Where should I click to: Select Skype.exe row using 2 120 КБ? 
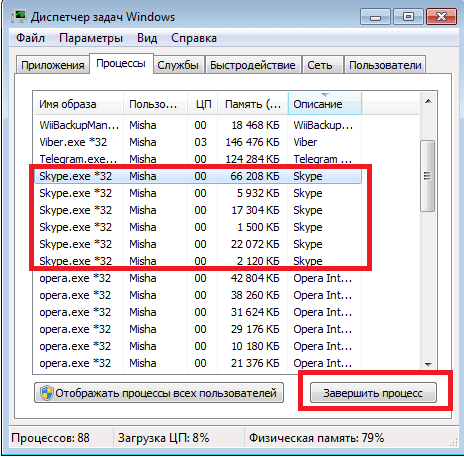point(198,261)
